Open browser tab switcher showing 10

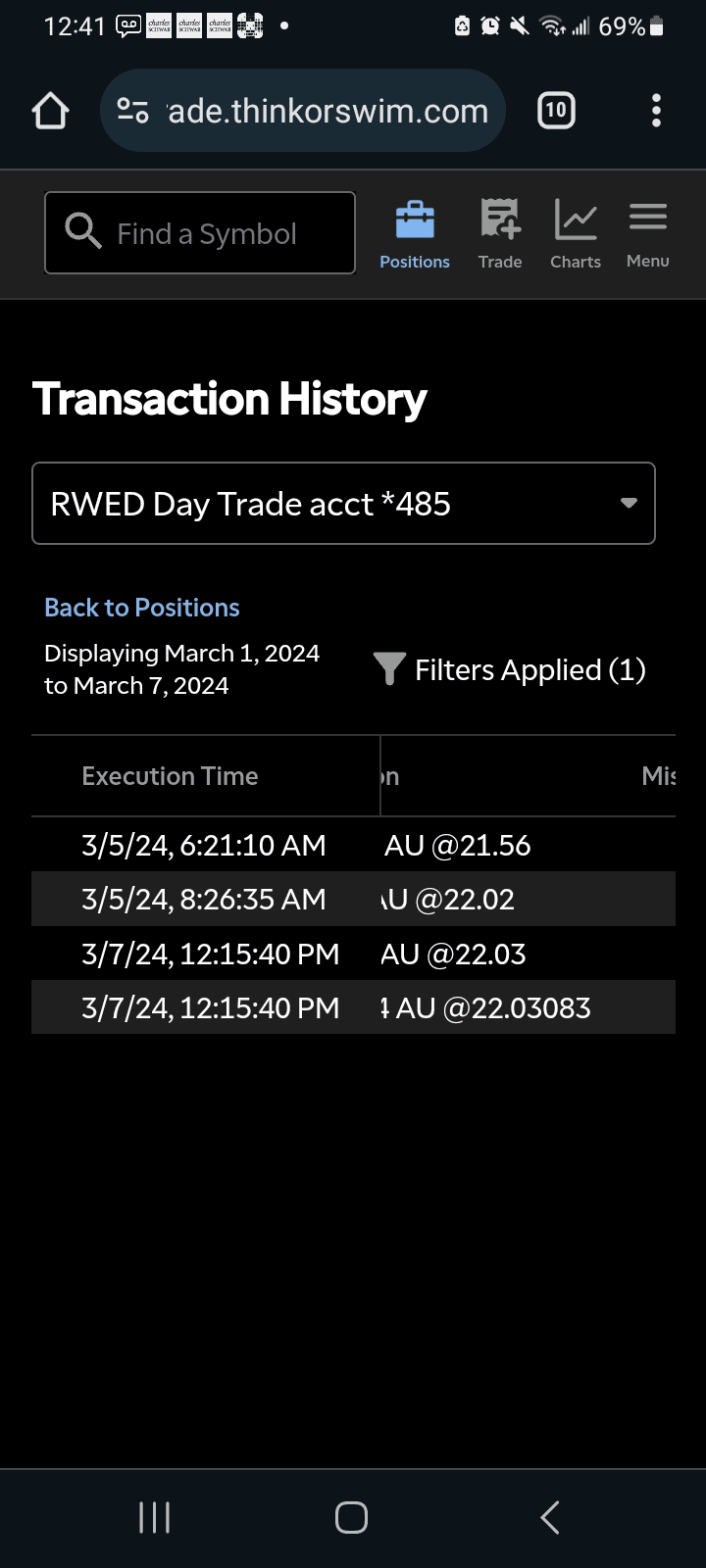pyautogui.click(x=556, y=111)
